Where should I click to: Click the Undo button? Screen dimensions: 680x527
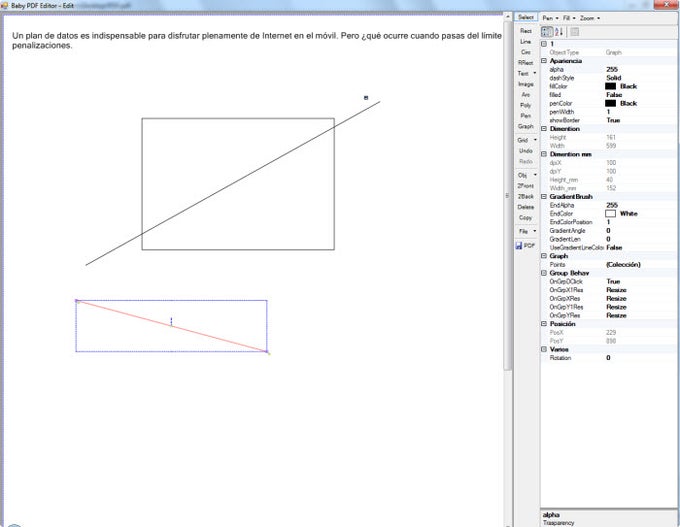[526, 151]
